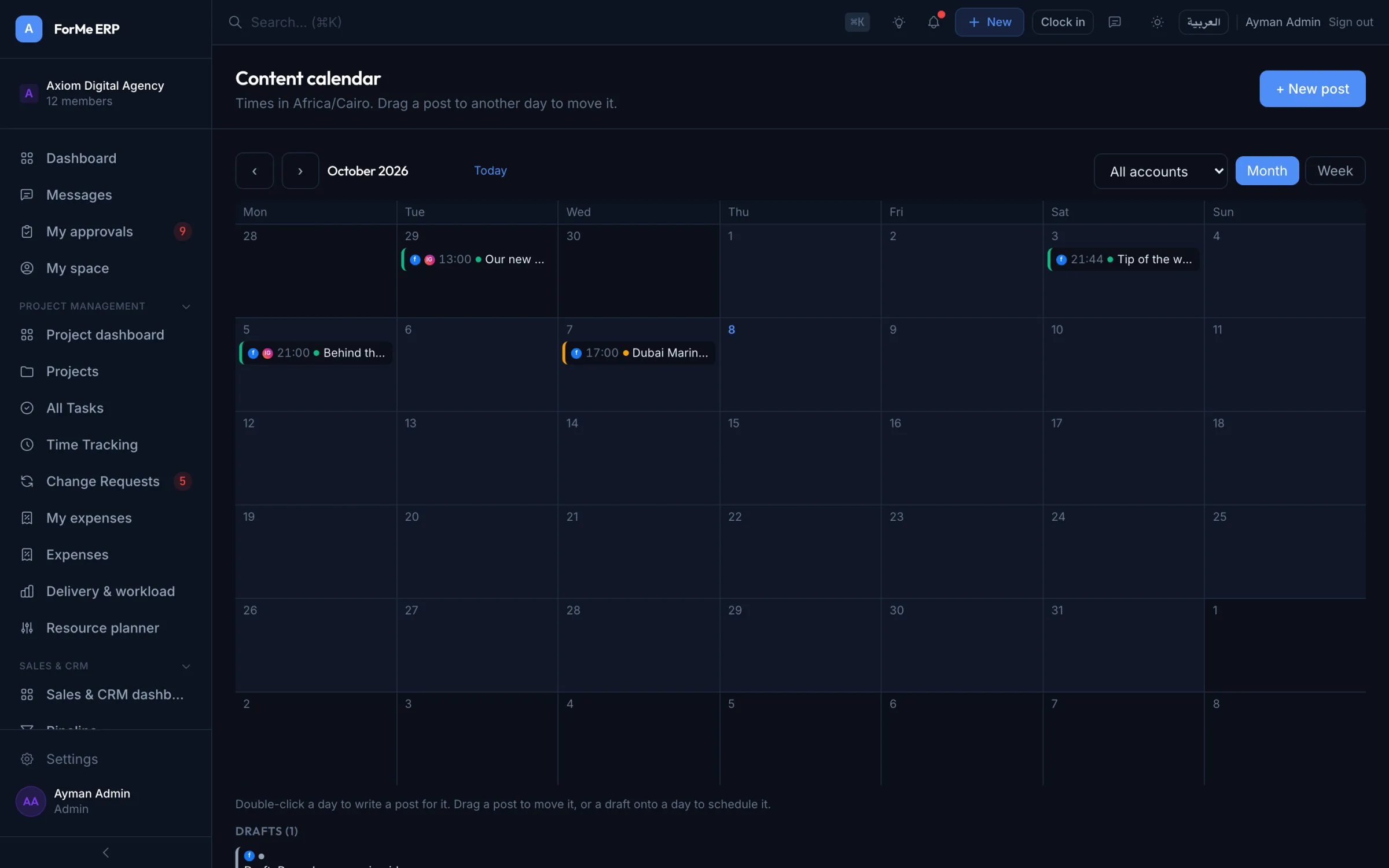This screenshot has width=1389, height=868.
Task: Open the 13:00 Our new post
Action: [x=477, y=259]
